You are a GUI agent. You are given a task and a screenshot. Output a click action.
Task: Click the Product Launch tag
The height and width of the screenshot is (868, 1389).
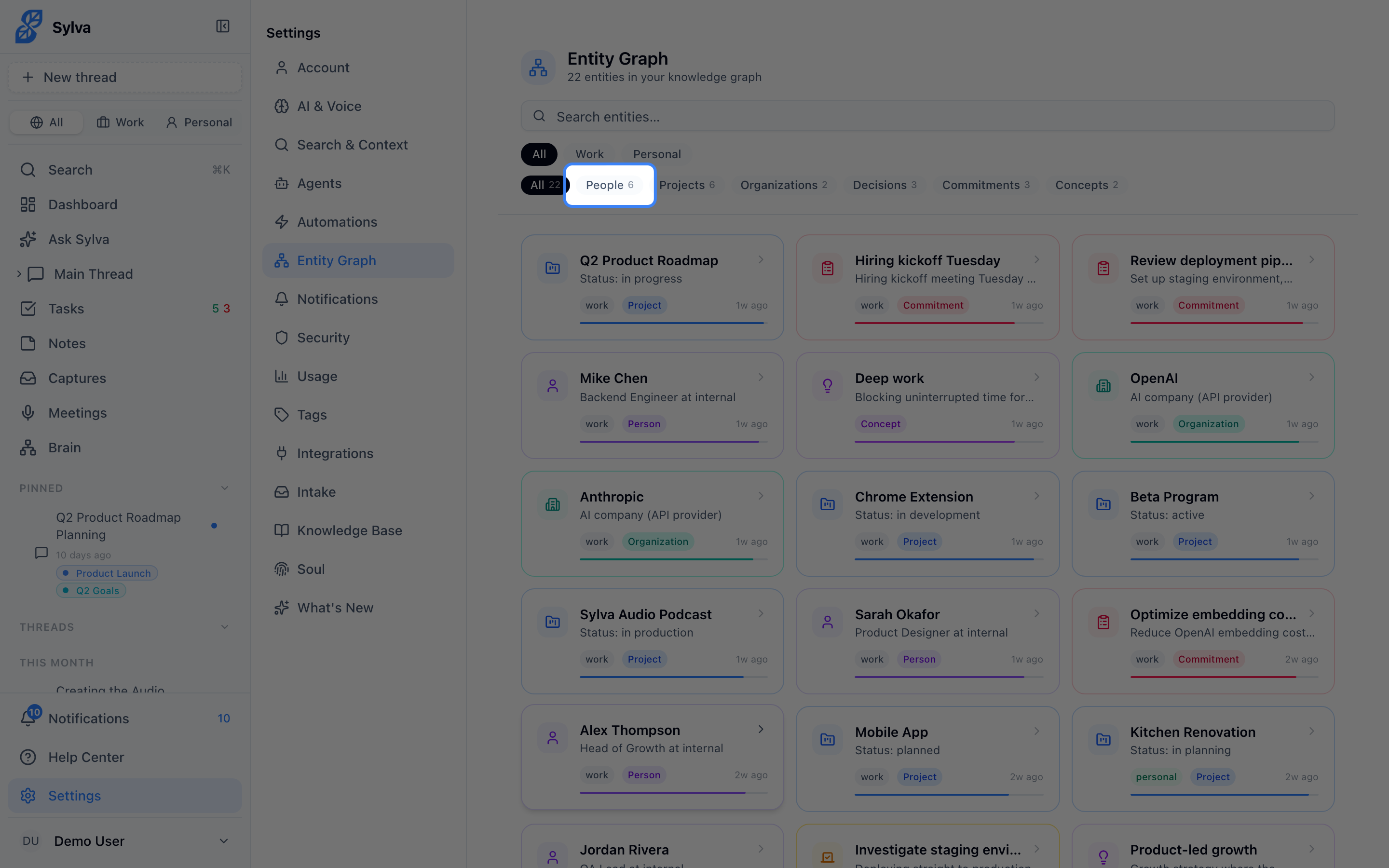[107, 573]
